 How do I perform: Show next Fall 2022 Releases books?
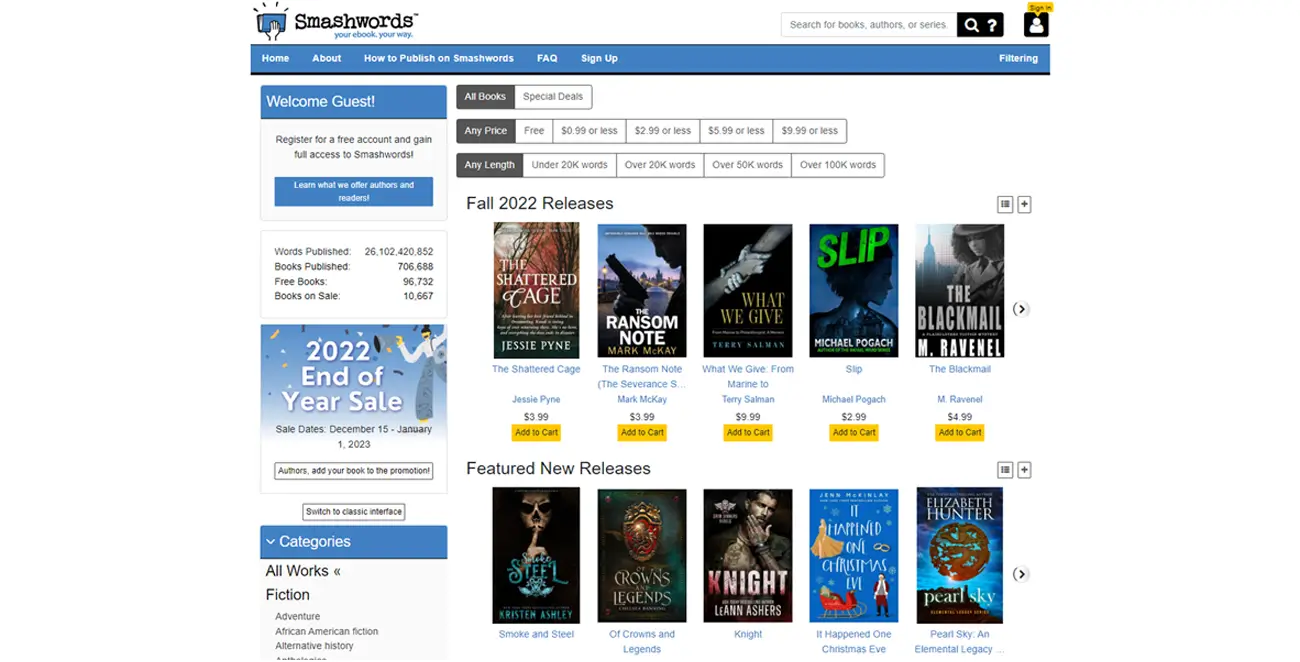tap(1020, 309)
